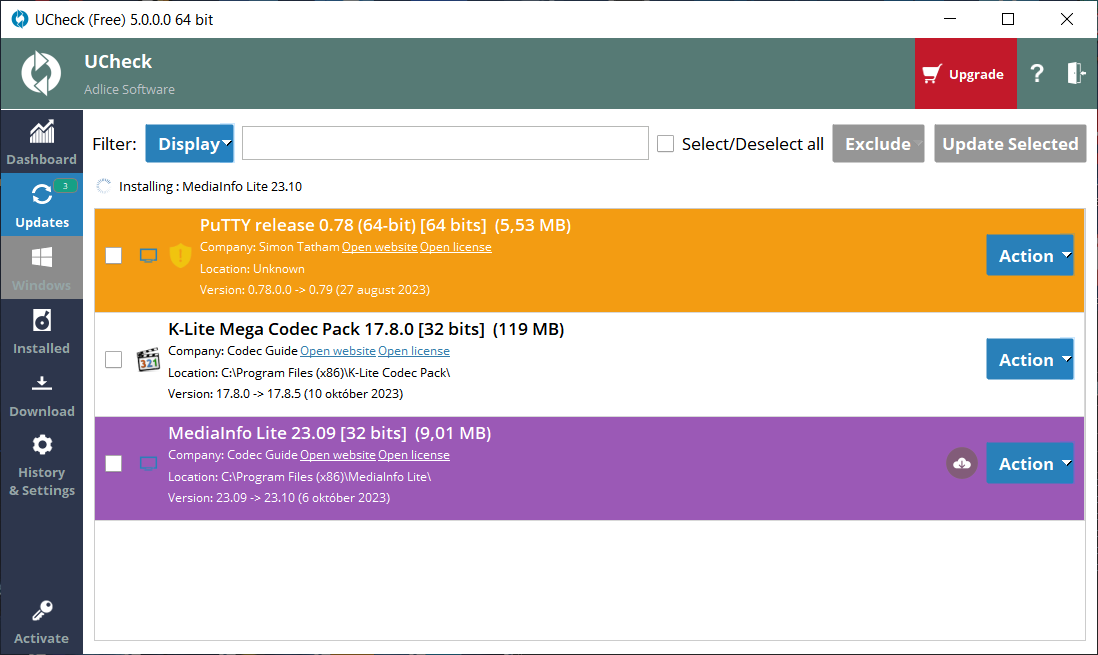Toggle the Select/Deselect all checkbox

[x=665, y=144]
